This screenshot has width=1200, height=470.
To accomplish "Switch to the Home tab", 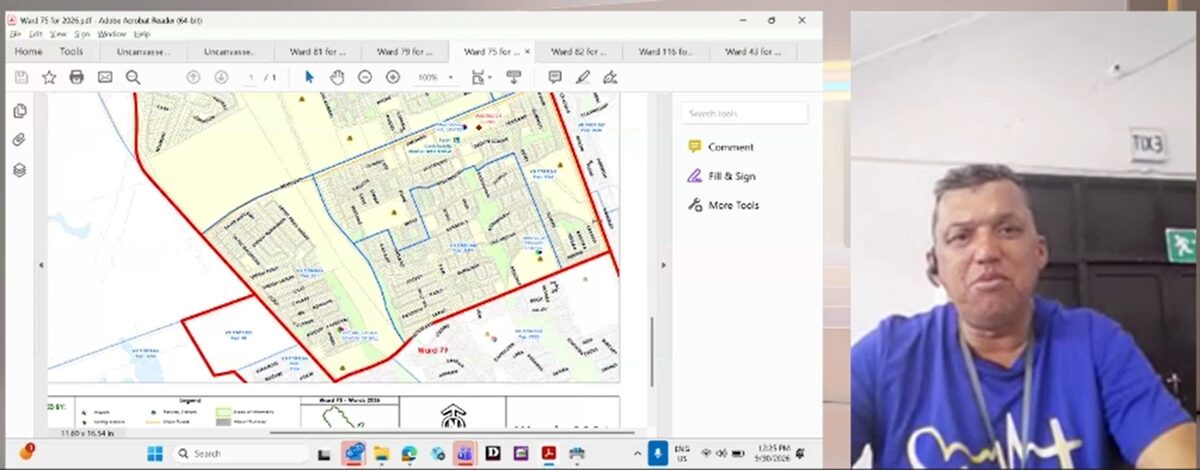I will pyautogui.click(x=28, y=51).
